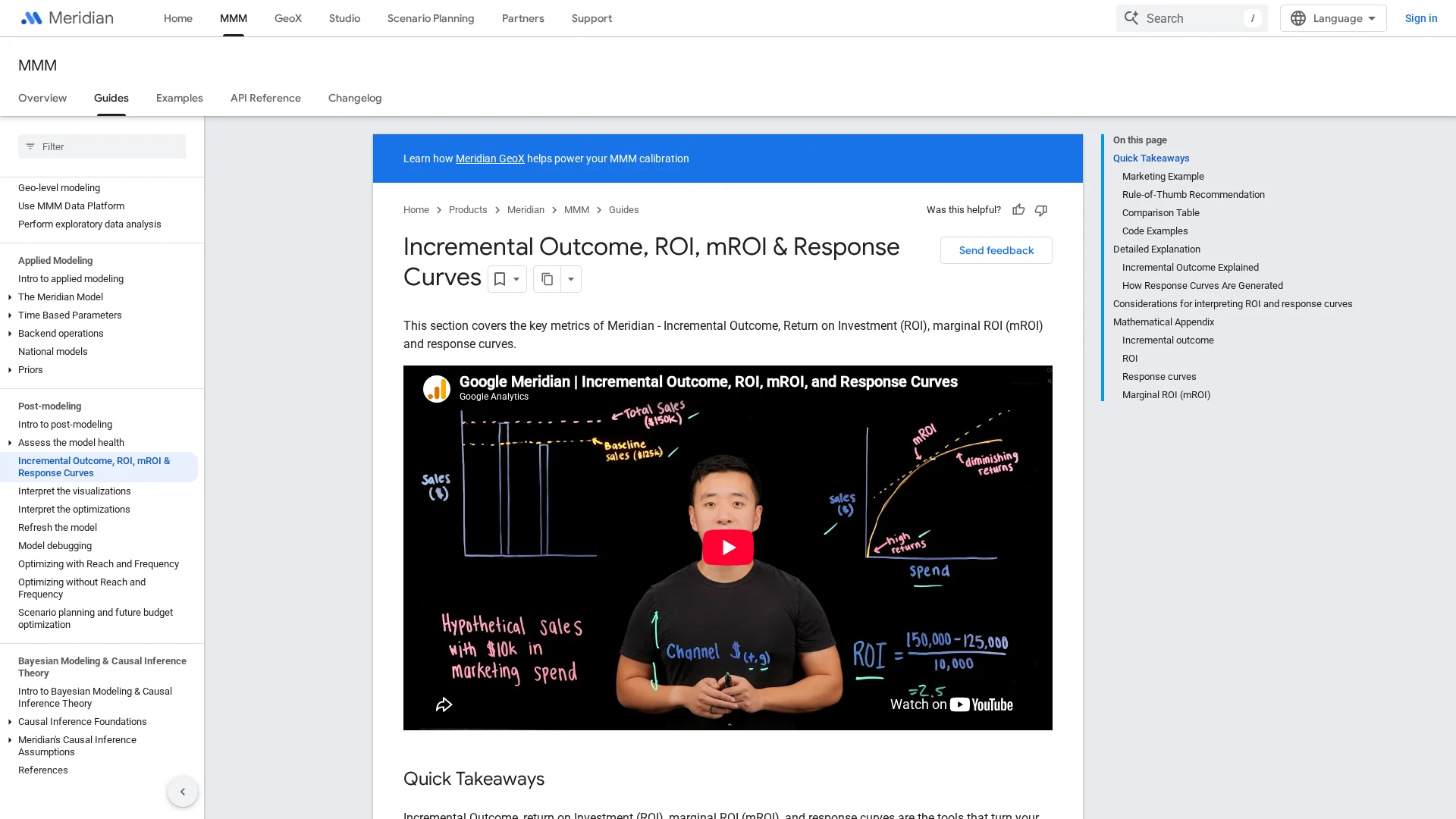Switch to the Guides tab
The width and height of the screenshot is (1456, 819).
coord(111,98)
